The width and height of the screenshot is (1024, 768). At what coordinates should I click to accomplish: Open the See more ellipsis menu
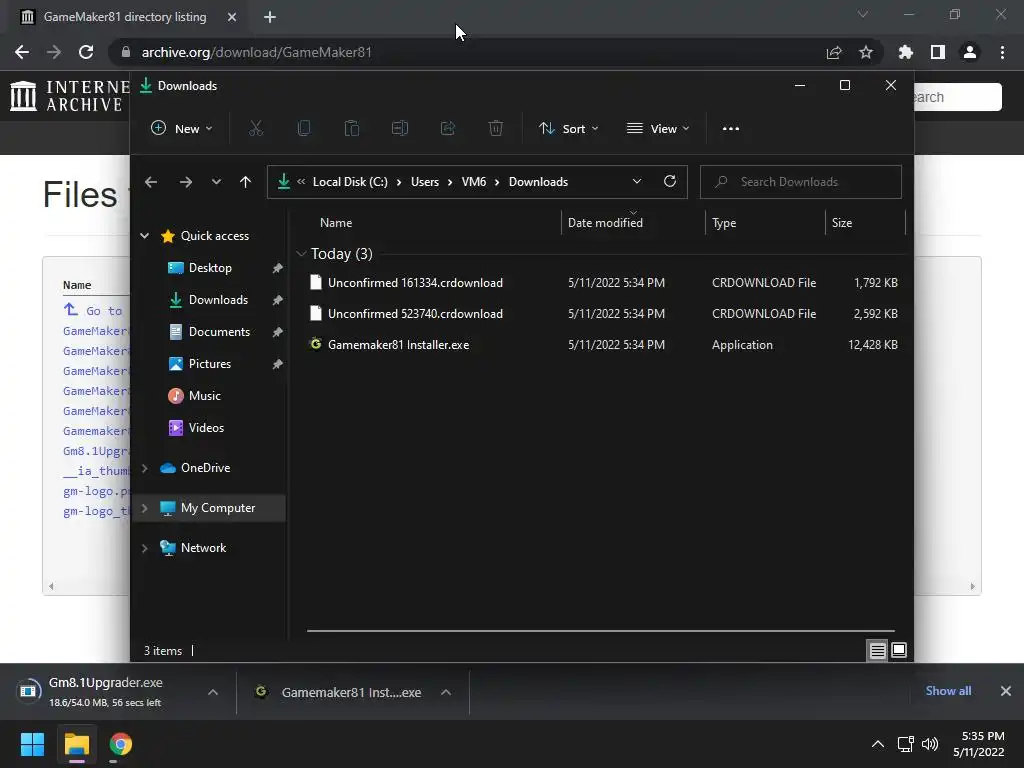click(x=731, y=129)
